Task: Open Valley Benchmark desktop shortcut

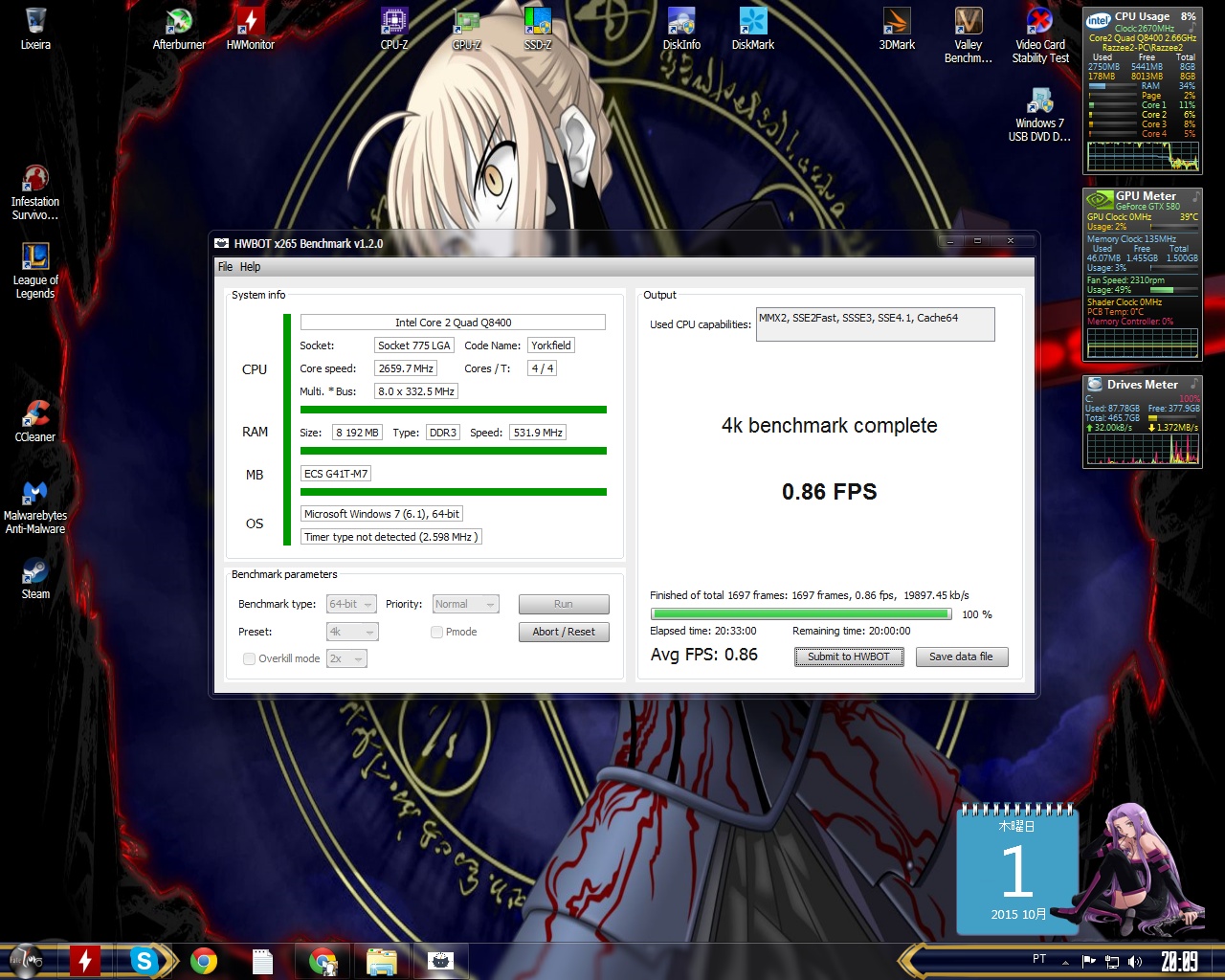Action: [969, 34]
